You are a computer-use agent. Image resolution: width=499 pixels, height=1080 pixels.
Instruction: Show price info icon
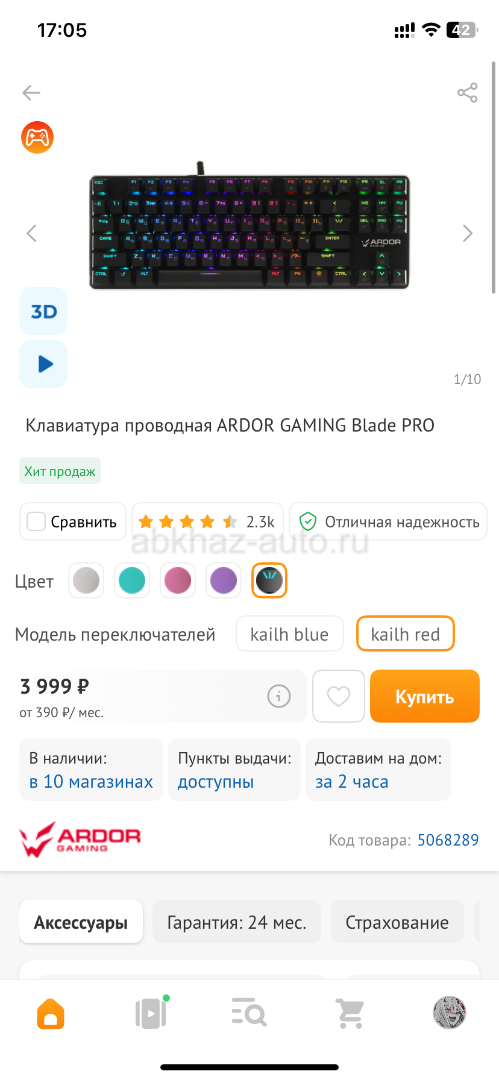278,696
